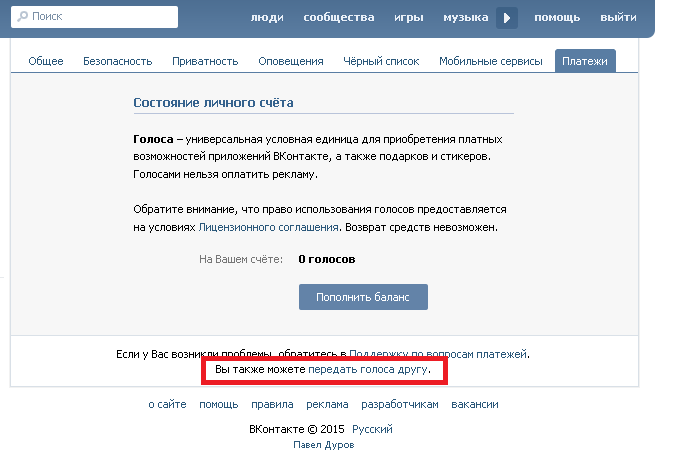Click the На Вашем счёте label
Image resolution: width=674 pixels, height=468 pixels.
point(241,260)
